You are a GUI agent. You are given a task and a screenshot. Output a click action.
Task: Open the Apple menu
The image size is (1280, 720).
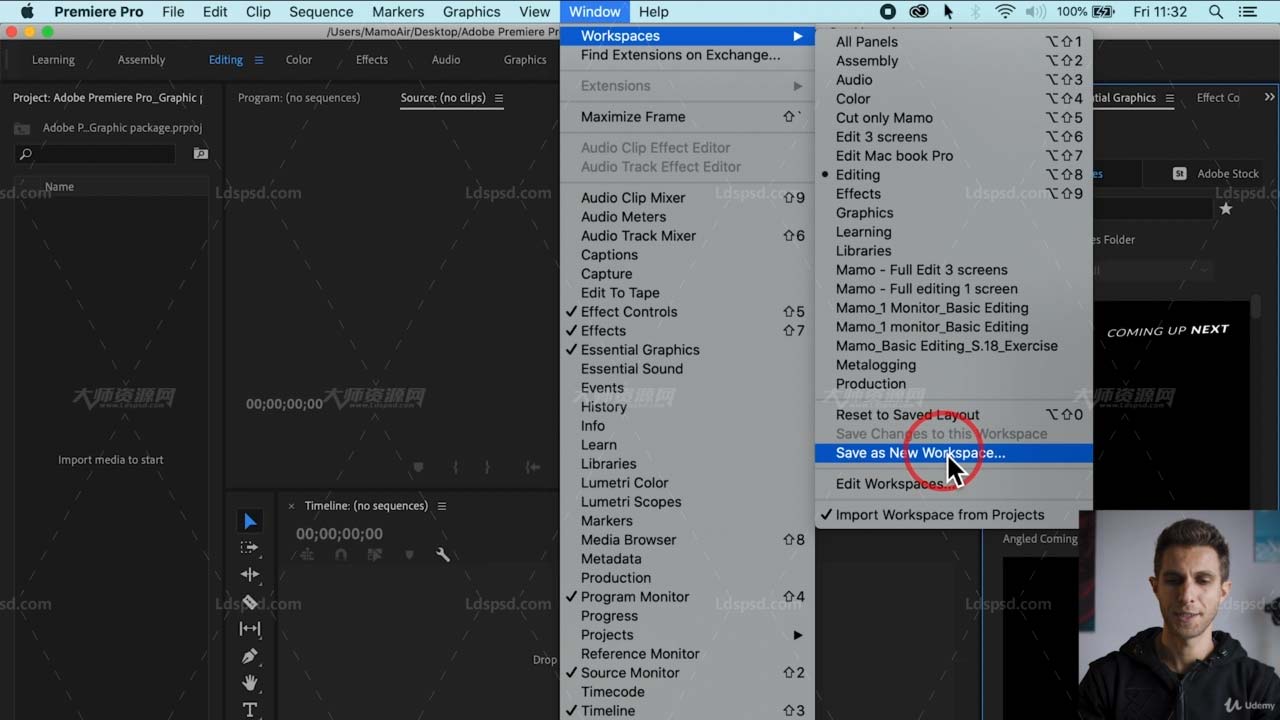click(27, 12)
